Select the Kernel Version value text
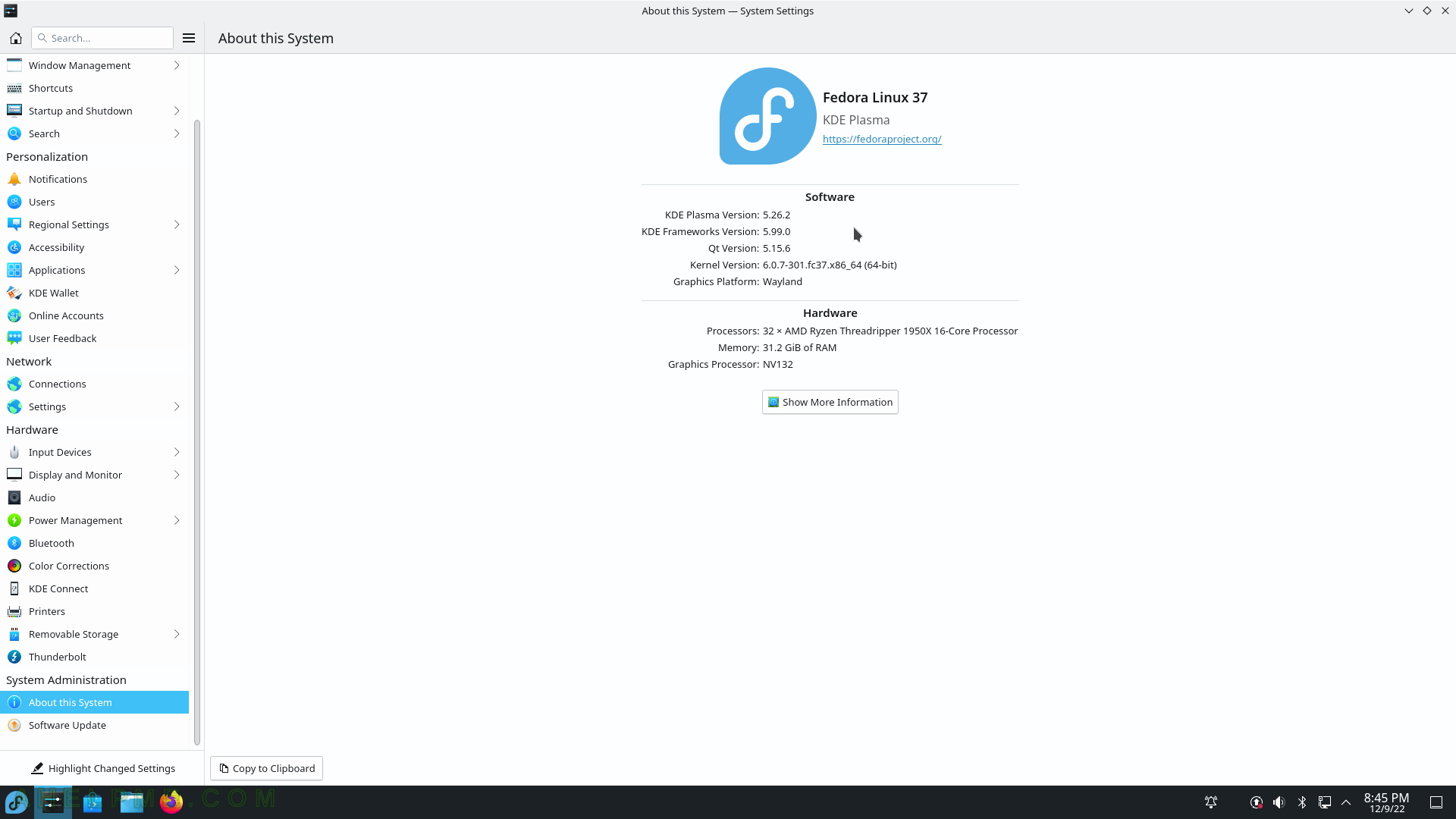The height and width of the screenshot is (819, 1456). coord(830,265)
